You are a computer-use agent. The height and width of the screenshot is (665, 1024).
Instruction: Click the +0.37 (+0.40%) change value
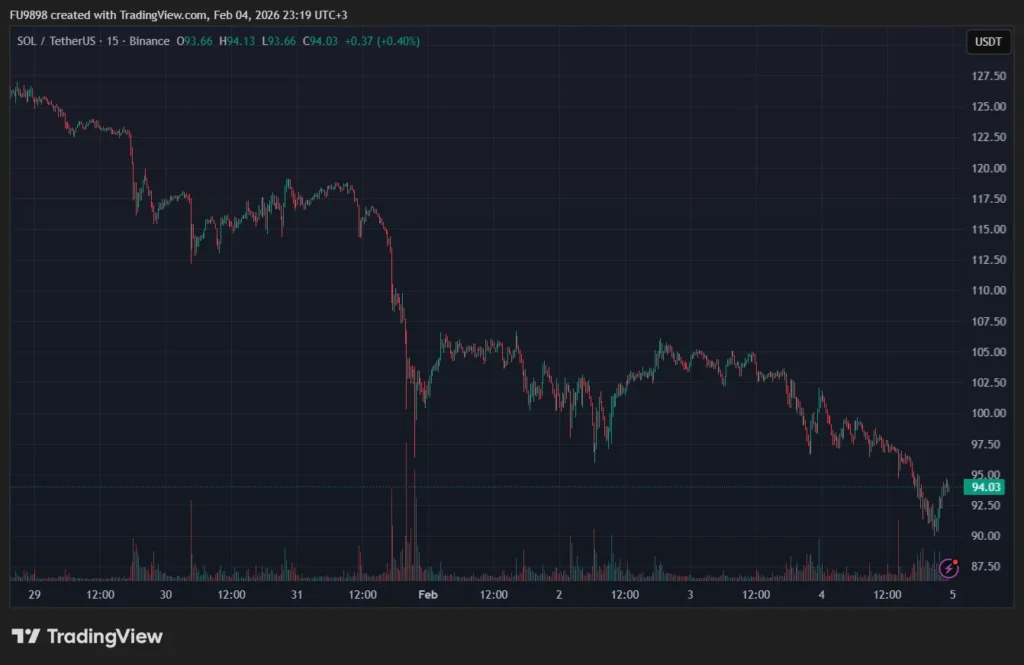click(x=382, y=41)
